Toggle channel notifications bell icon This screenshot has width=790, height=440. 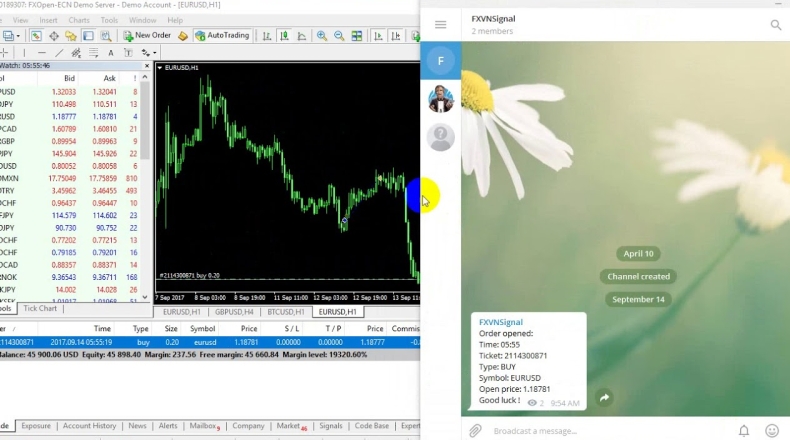(744, 430)
